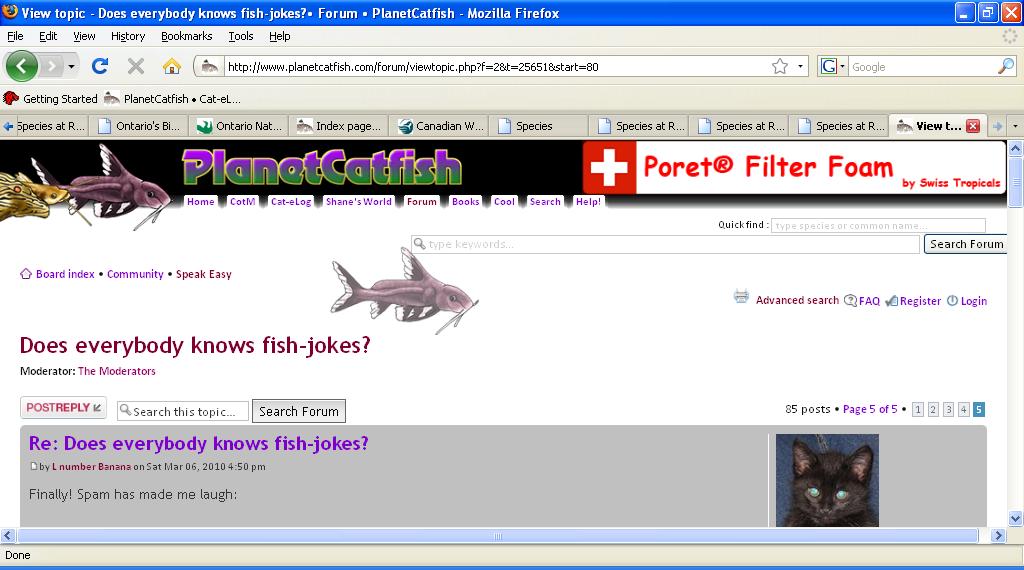
Task: Open the Search nav link
Action: 545,202
